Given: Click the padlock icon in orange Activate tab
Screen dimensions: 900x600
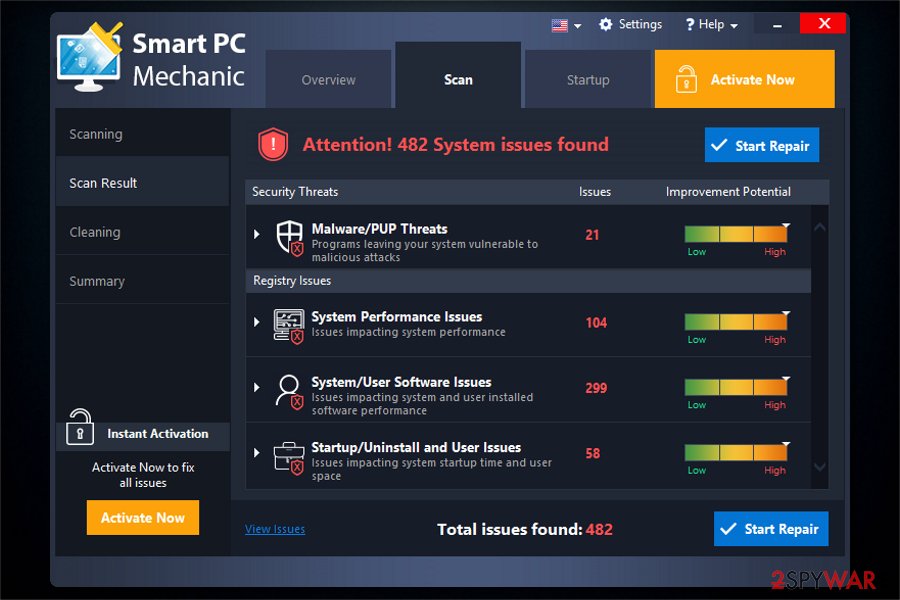Looking at the screenshot, I should 686,79.
